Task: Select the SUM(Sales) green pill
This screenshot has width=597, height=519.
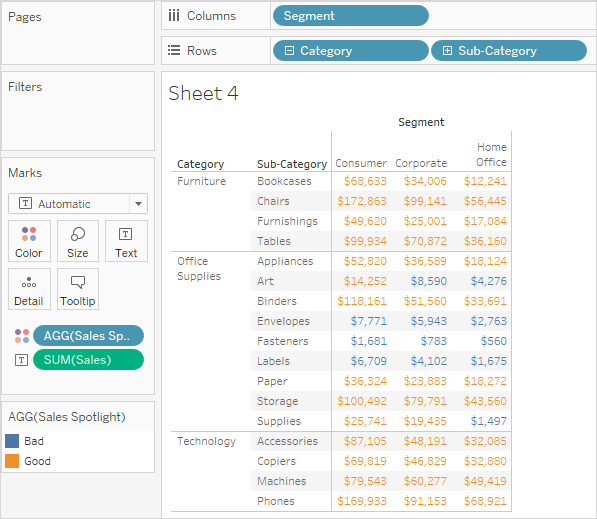Action: (88, 360)
